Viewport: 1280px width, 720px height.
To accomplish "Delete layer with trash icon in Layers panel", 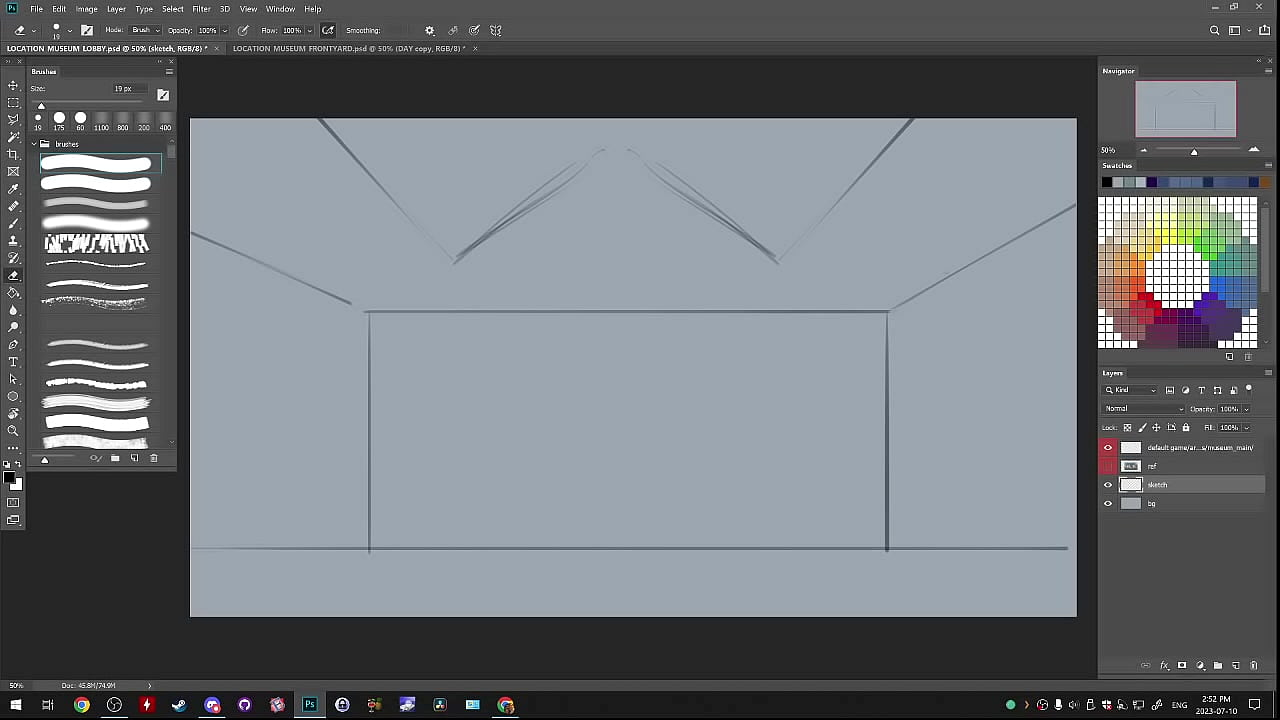I will (x=1254, y=665).
